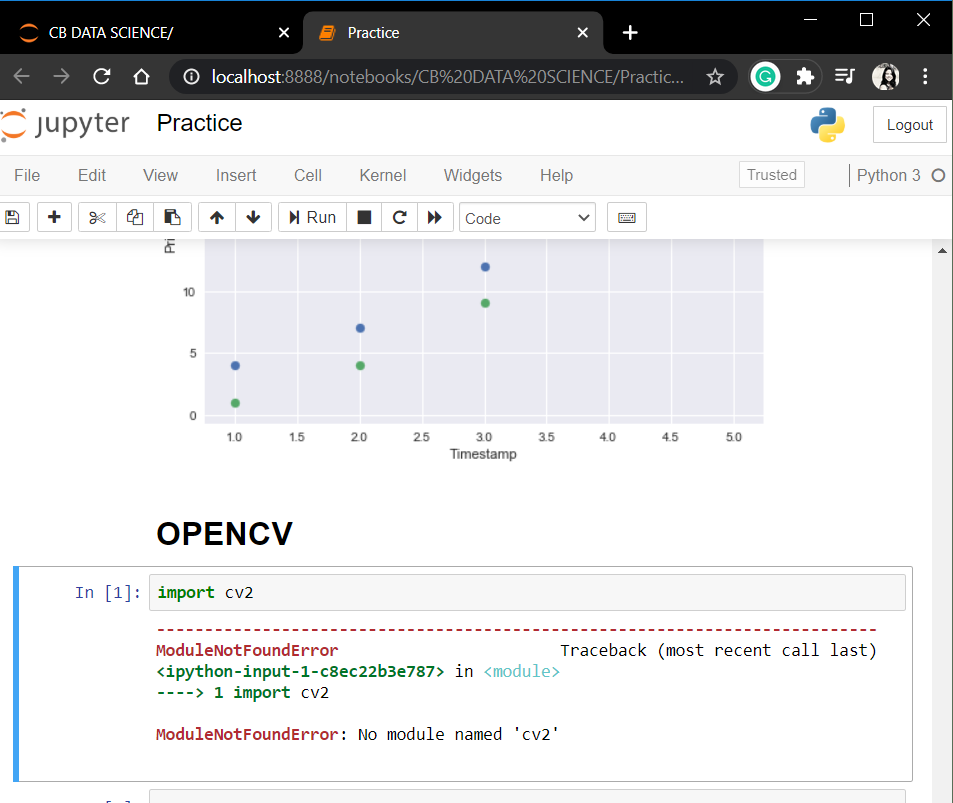
Task: Open Chrome's three-dot menu
Action: pos(925,76)
